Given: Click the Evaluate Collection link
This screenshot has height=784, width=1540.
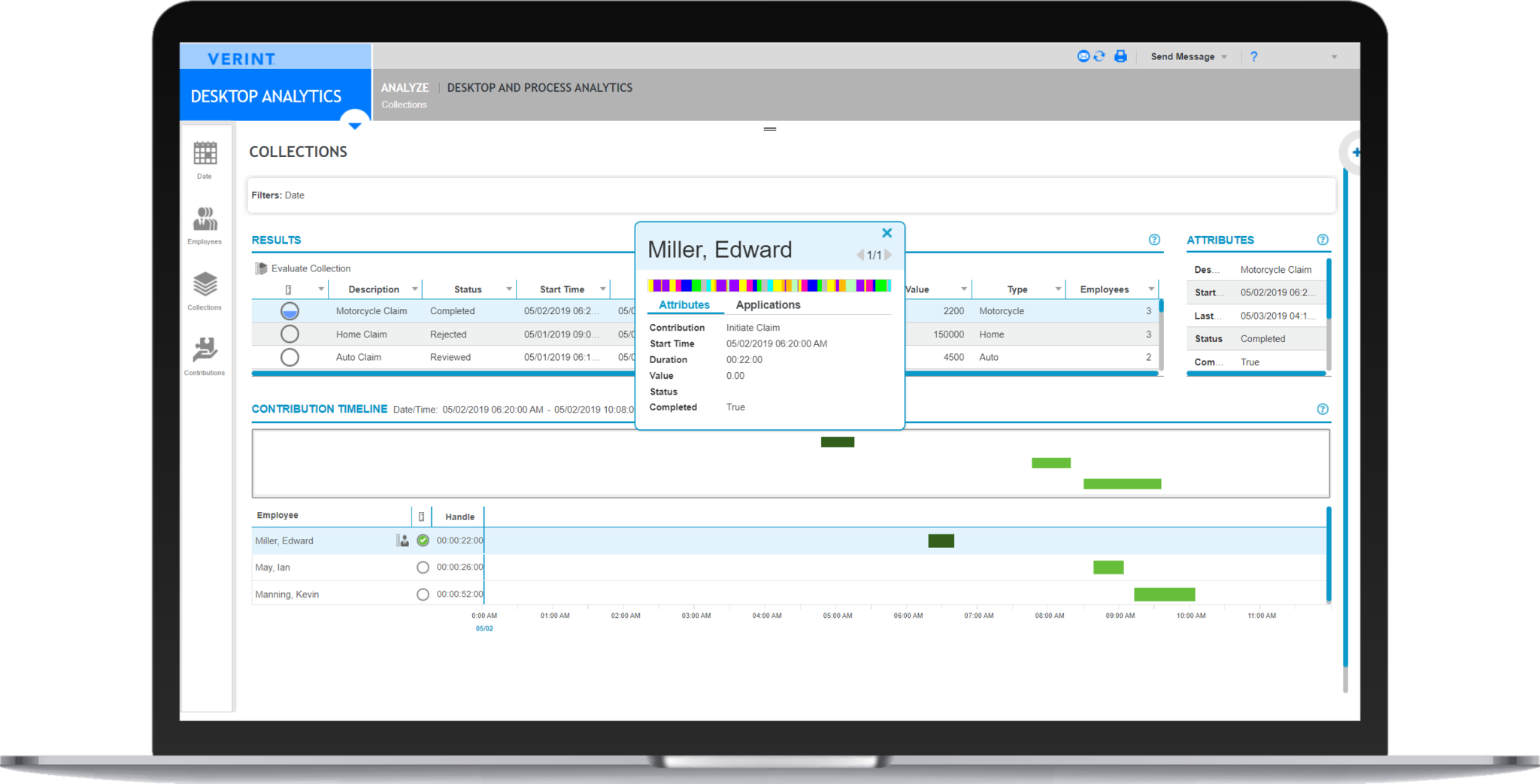Looking at the screenshot, I should (311, 268).
